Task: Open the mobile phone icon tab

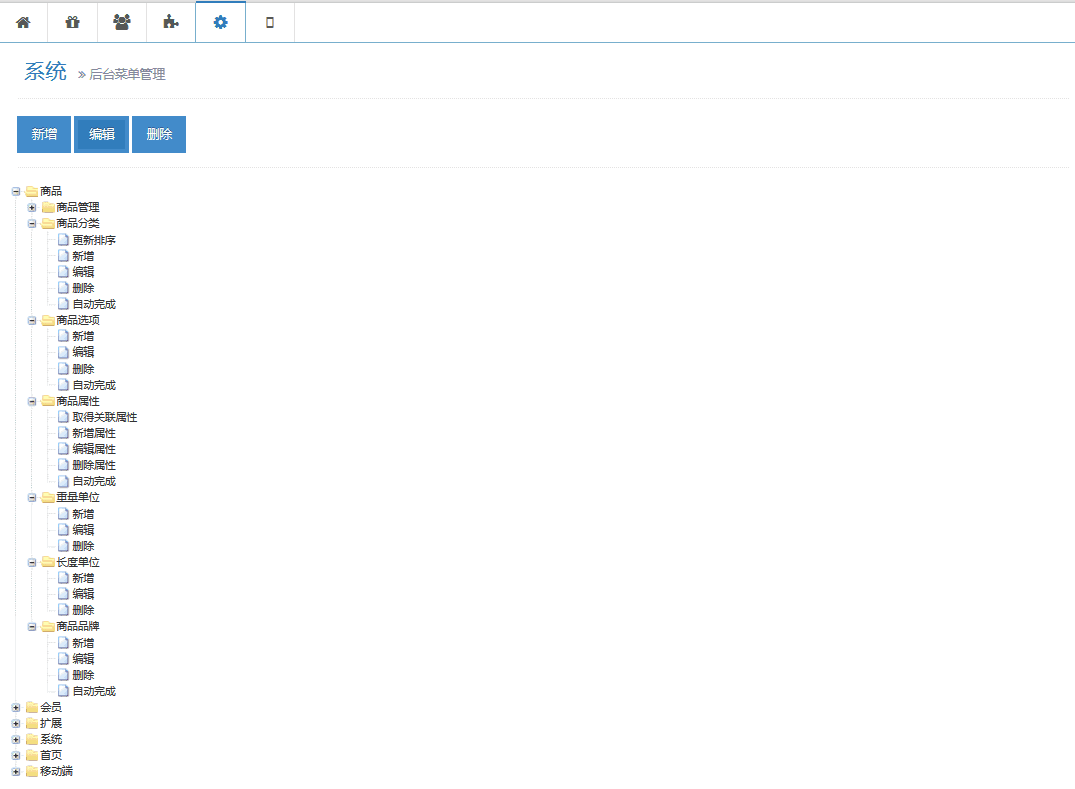Action: click(x=270, y=22)
